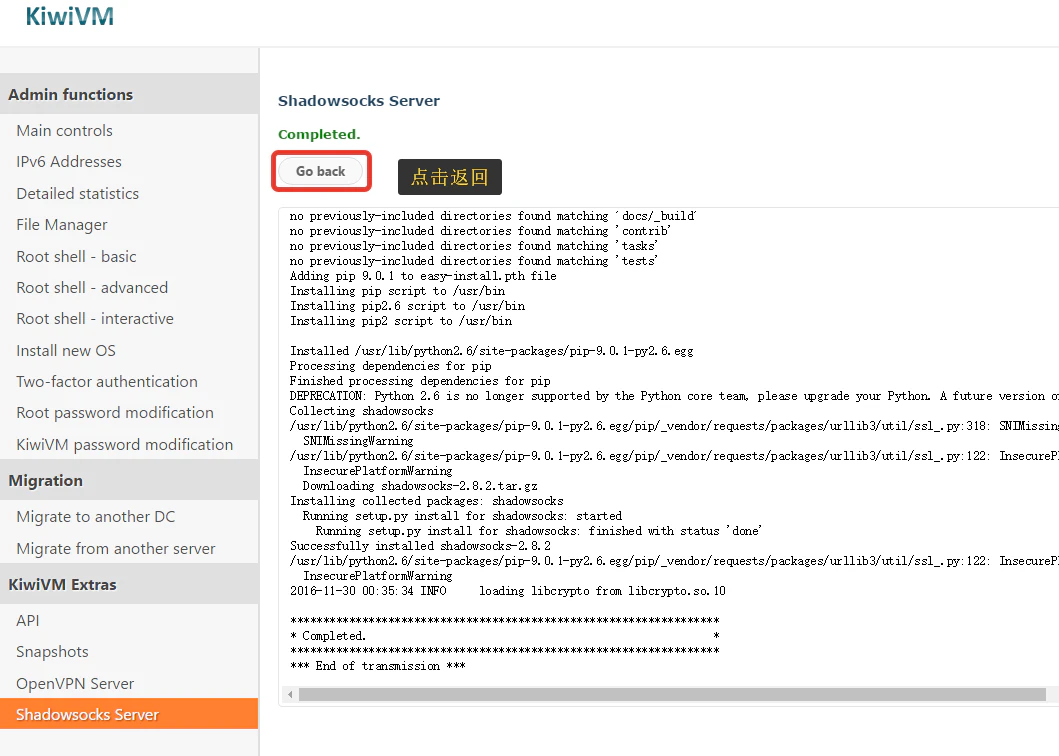The height and width of the screenshot is (756, 1059).
Task: Select Migrate from another server
Action: (115, 549)
